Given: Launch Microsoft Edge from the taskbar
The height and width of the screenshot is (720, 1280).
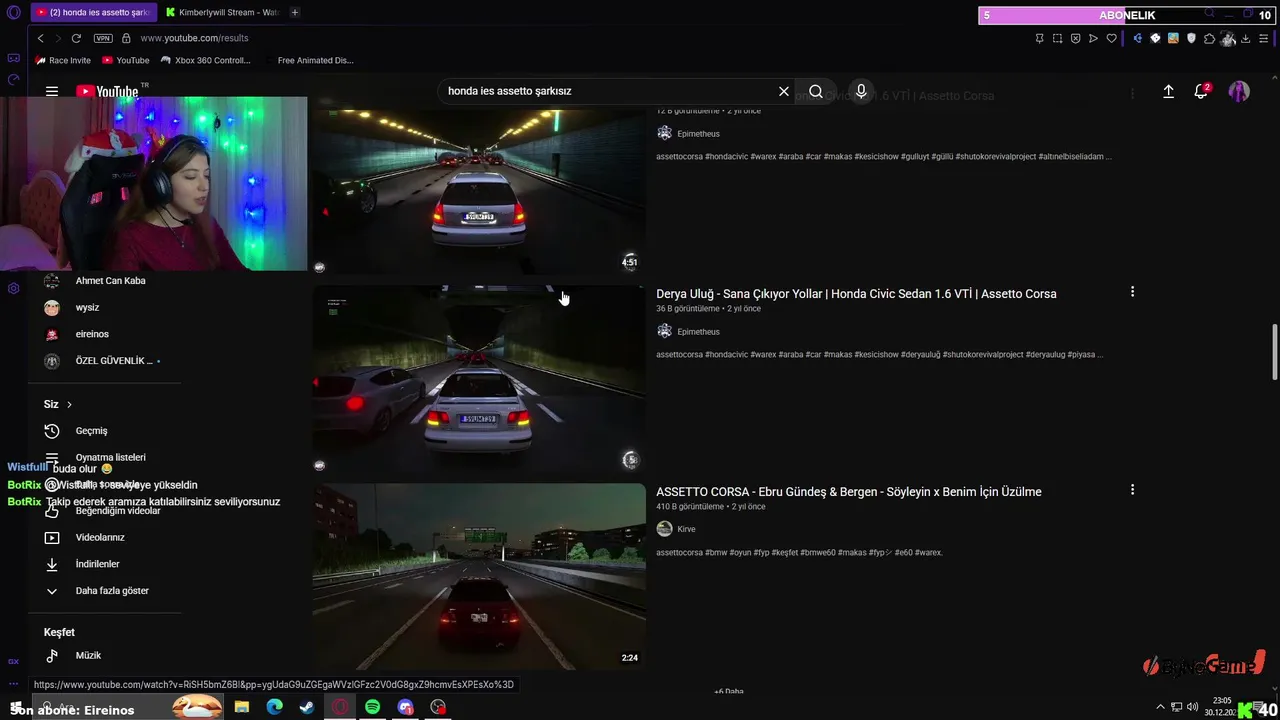Looking at the screenshot, I should point(274,707).
